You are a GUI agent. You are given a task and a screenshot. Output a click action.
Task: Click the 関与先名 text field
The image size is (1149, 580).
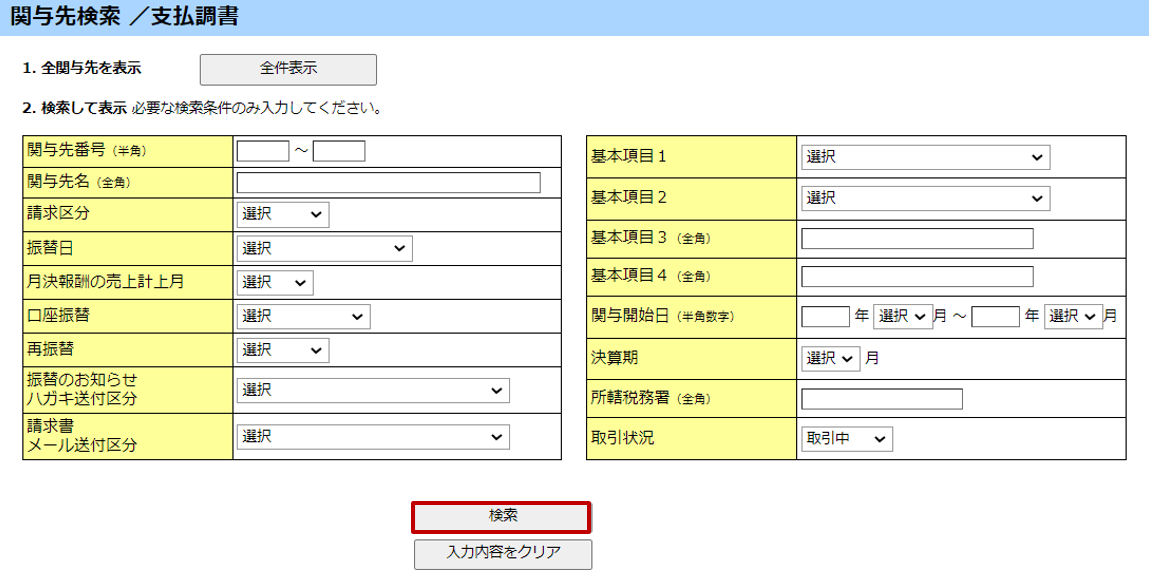click(388, 182)
